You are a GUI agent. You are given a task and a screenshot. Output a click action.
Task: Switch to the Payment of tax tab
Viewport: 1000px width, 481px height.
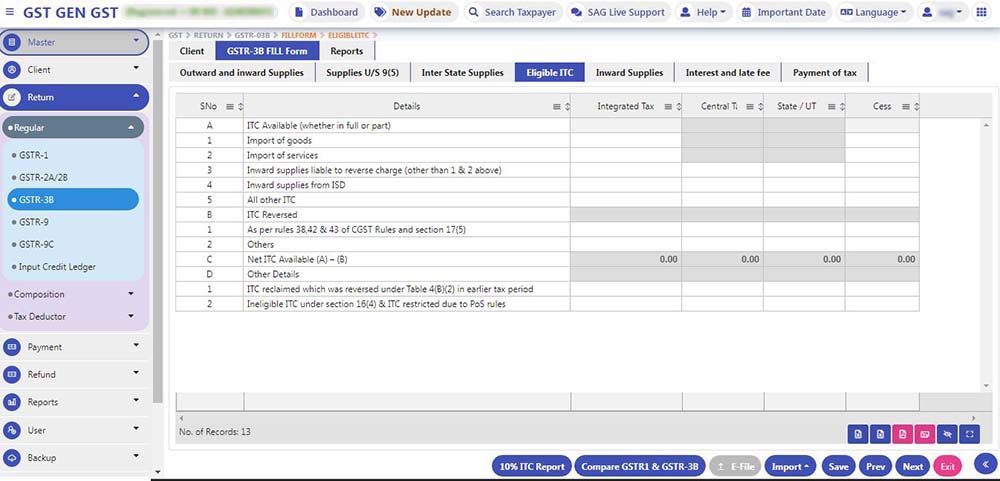click(824, 73)
